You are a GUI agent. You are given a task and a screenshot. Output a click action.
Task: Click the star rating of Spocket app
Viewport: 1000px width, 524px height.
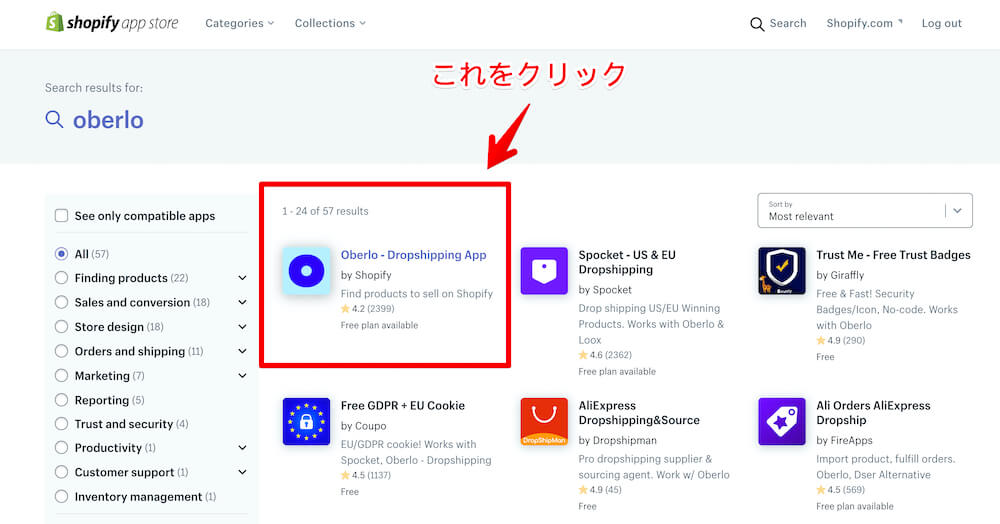605,355
